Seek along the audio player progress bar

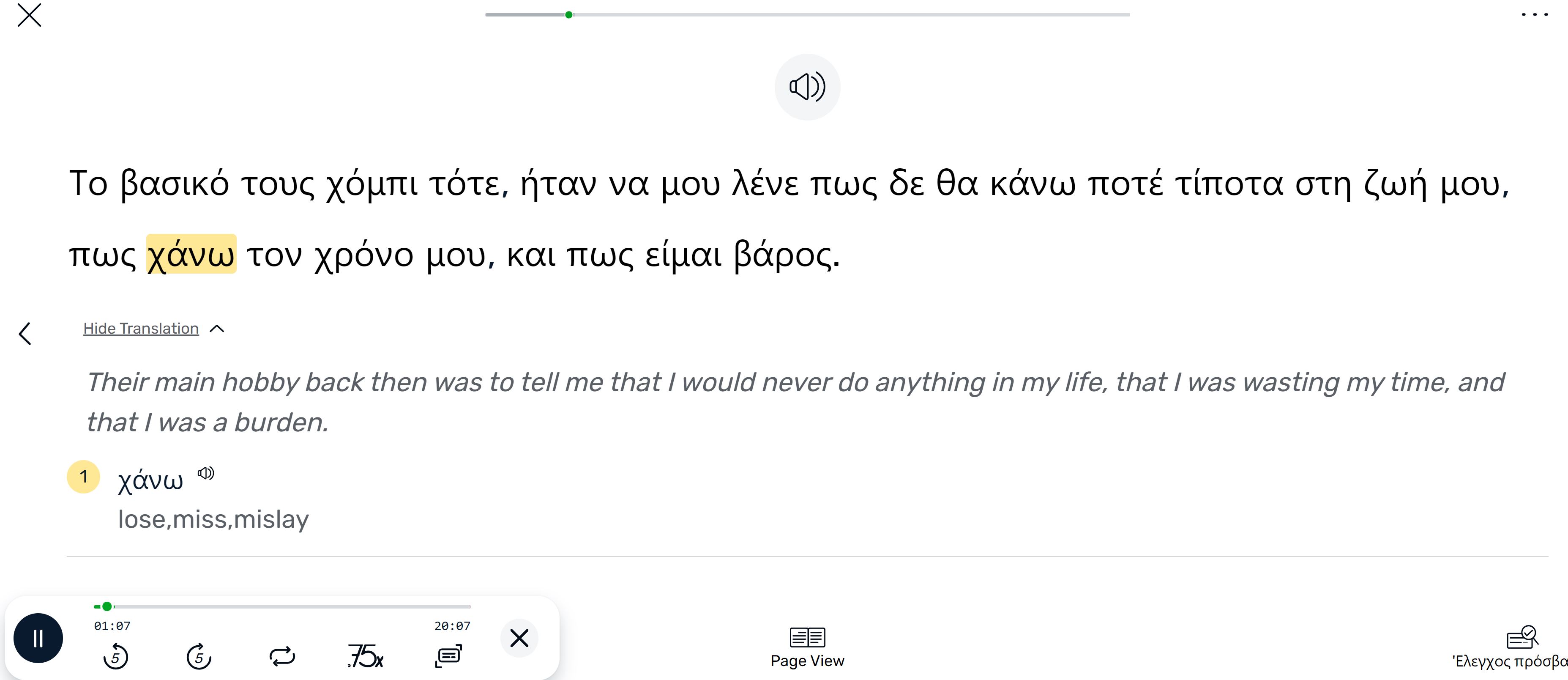282,606
